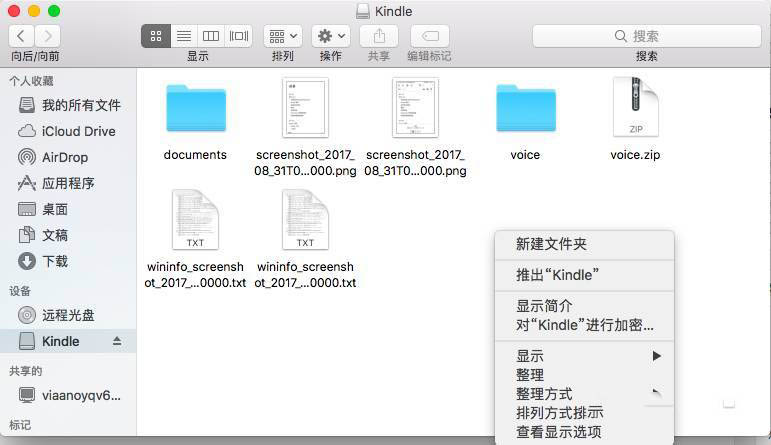The image size is (771, 445).
Task: Expand the 显示 submenu in context menu
Action: pyautogui.click(x=585, y=356)
